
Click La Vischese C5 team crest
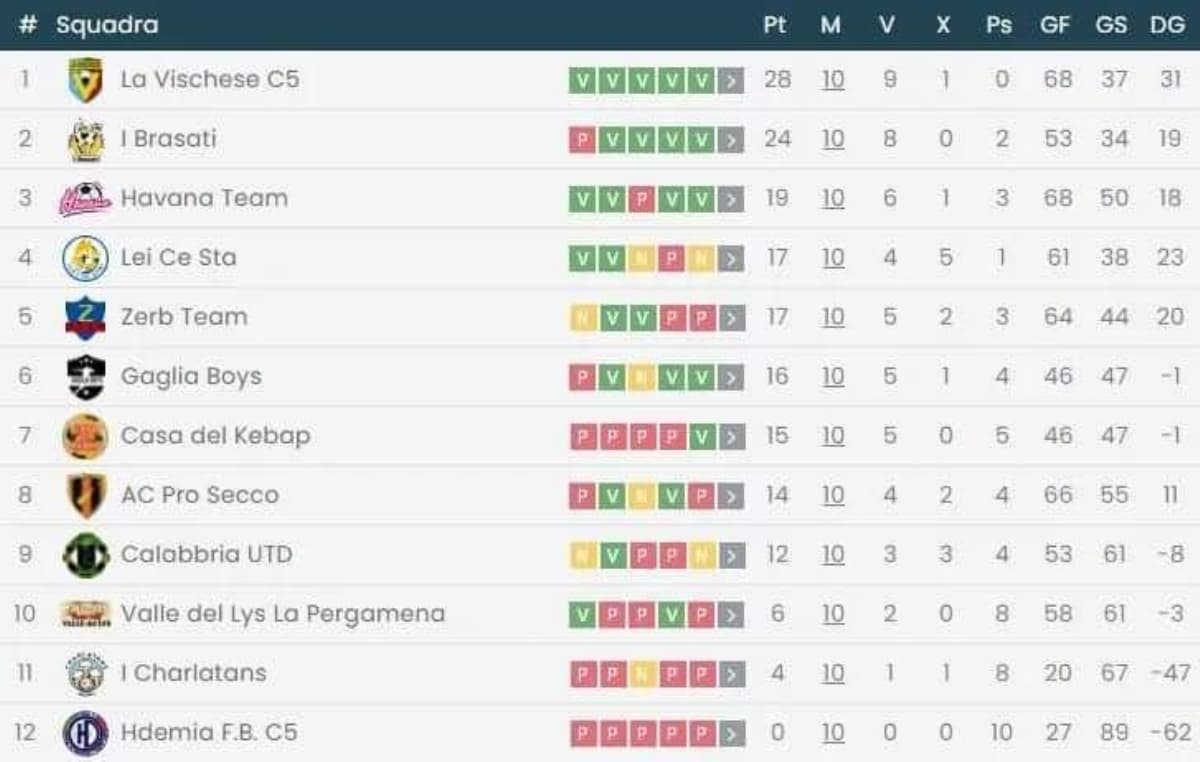(x=85, y=80)
